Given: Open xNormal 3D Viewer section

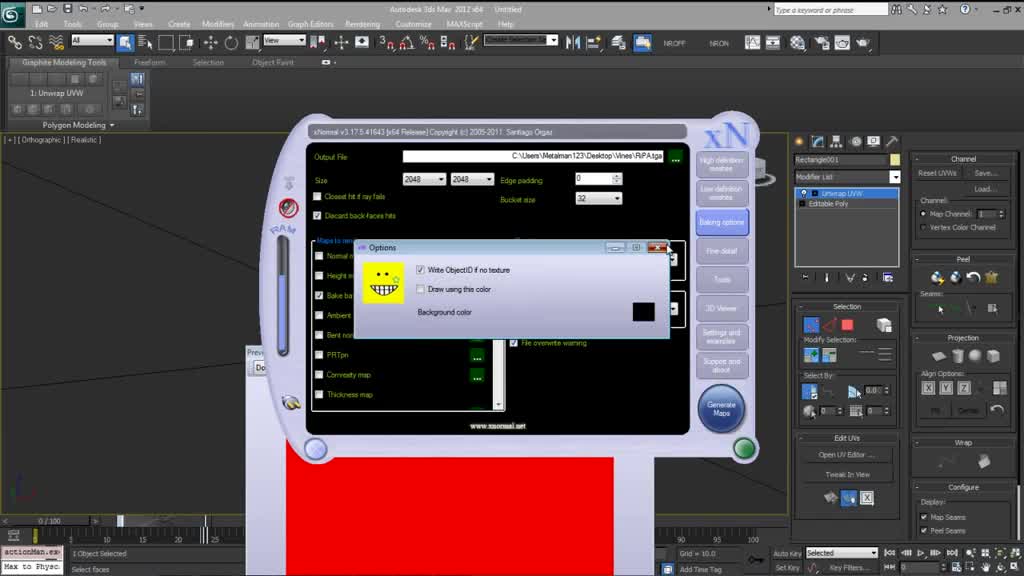Looking at the screenshot, I should click(722, 309).
